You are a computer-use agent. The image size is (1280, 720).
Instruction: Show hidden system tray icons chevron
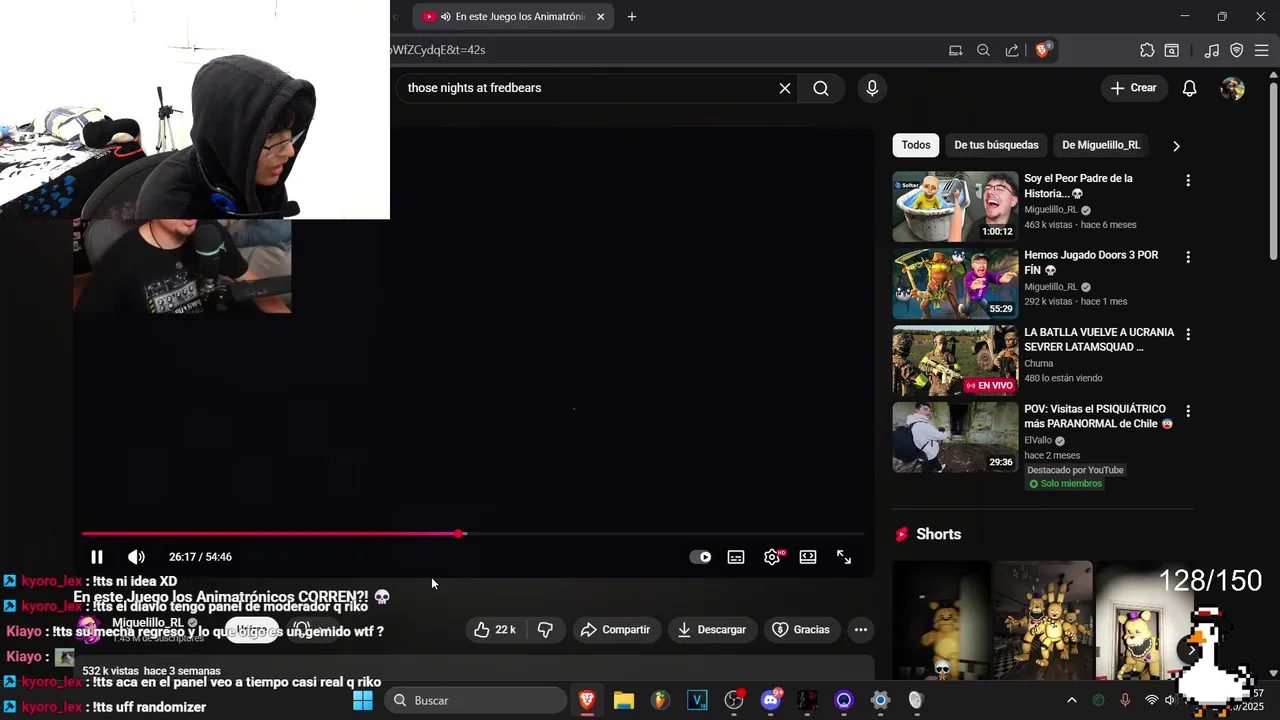tap(1072, 701)
